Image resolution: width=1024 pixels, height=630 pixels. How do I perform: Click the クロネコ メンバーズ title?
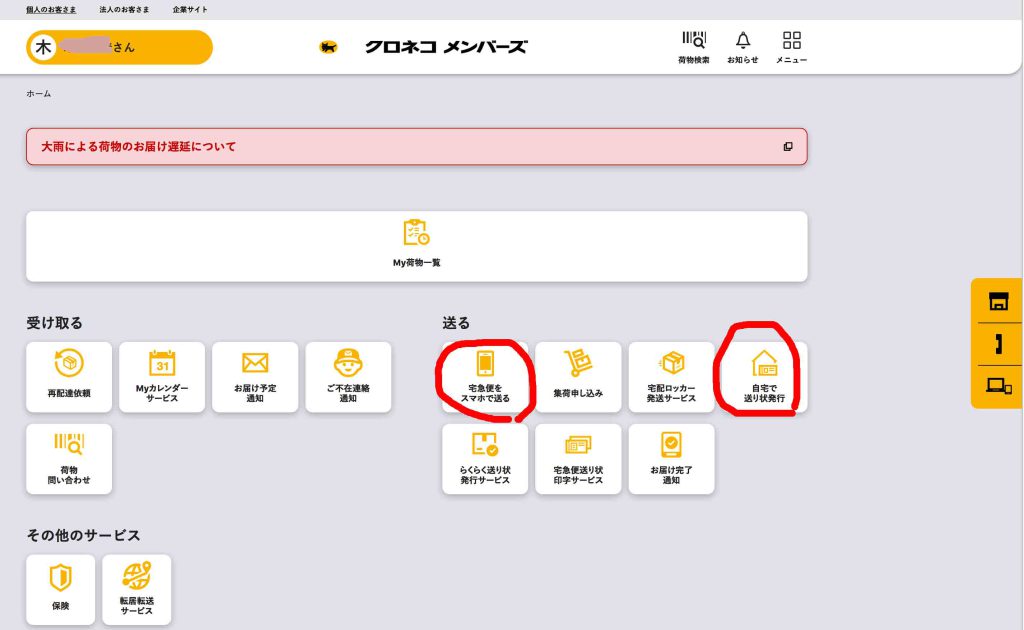(x=446, y=47)
